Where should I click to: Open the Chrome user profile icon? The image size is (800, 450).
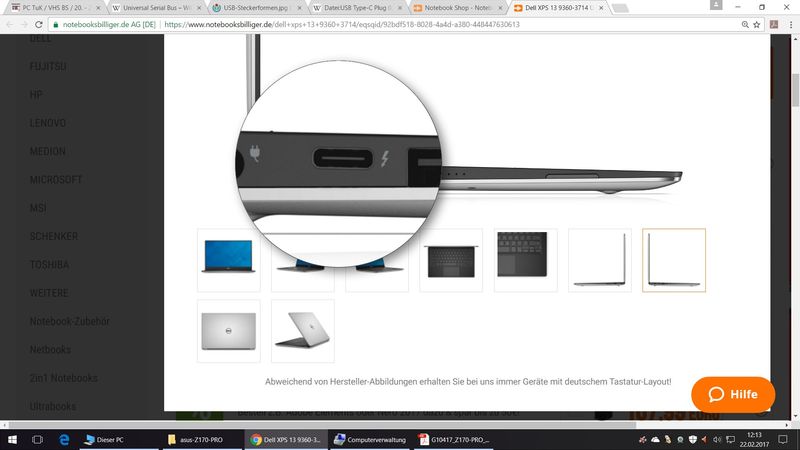tap(716, 5)
